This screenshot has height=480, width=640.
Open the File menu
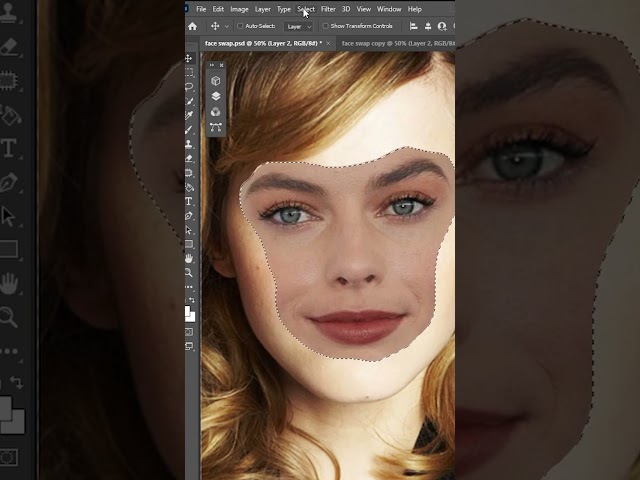pos(201,9)
